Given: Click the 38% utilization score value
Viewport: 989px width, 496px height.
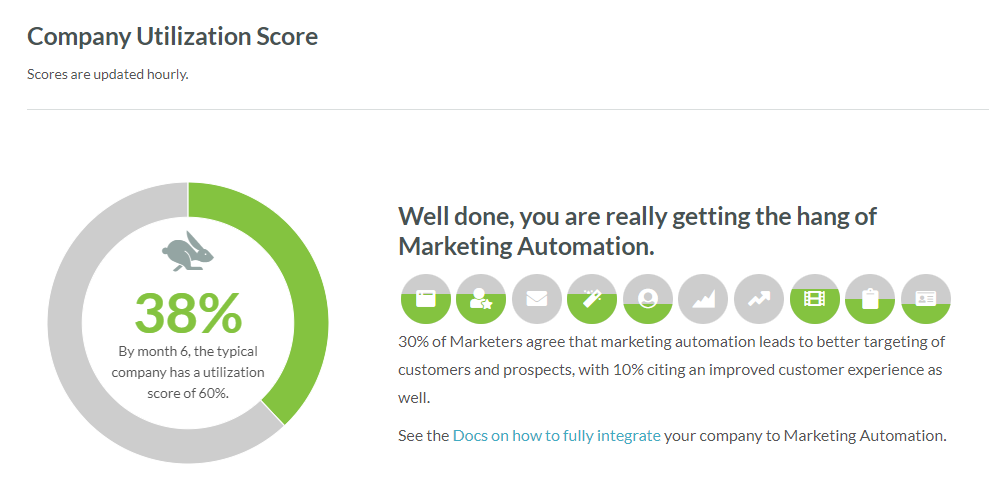Looking at the screenshot, I should pos(188,313).
